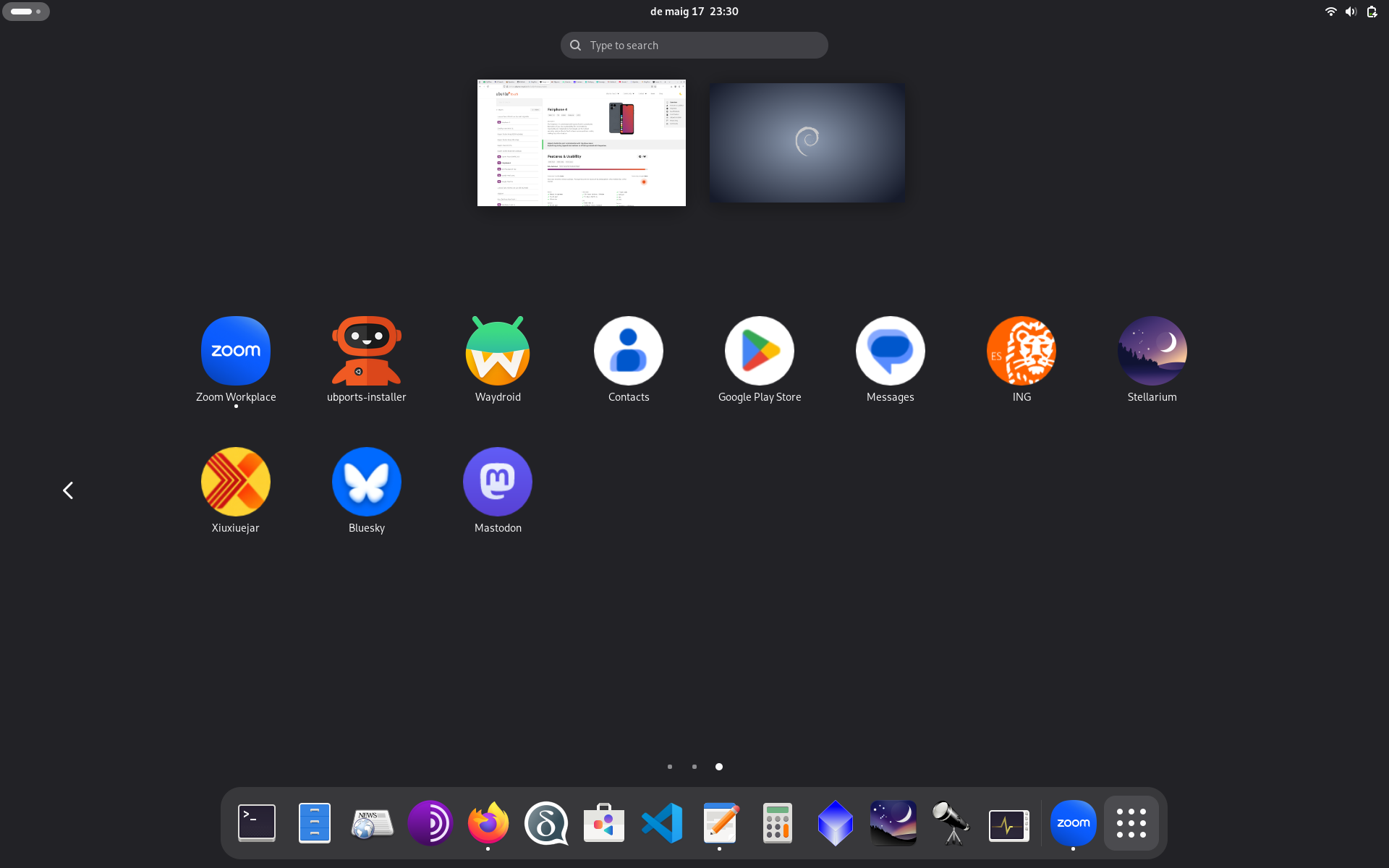Launch Google Play Store
The height and width of the screenshot is (868, 1389).
coord(760,359)
